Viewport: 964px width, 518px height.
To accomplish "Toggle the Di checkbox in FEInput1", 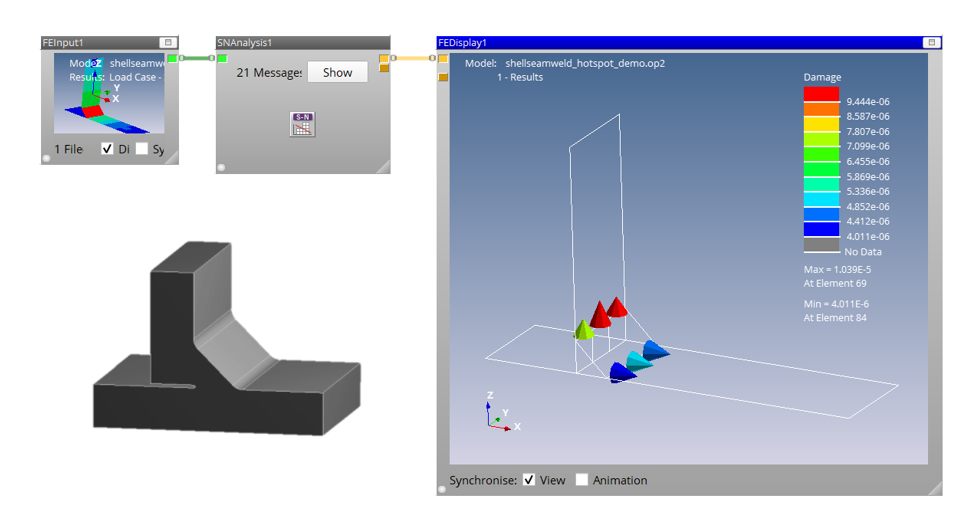I will pos(107,149).
